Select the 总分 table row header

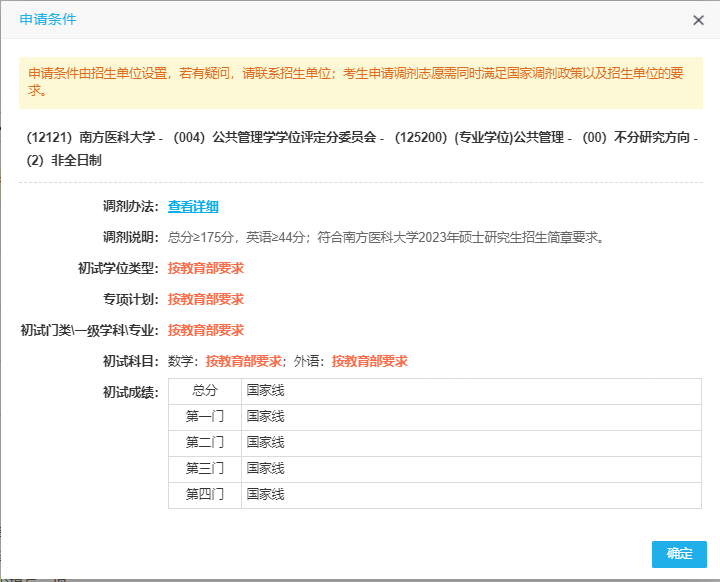coord(205,391)
